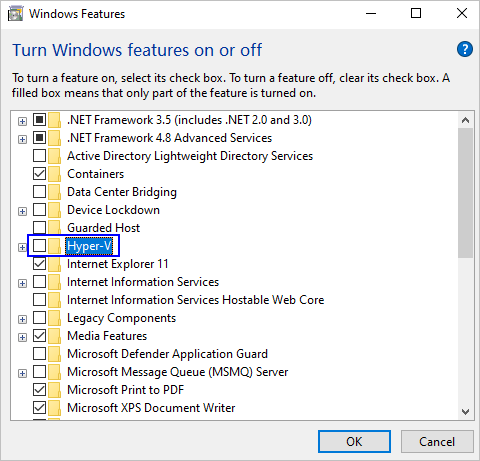Click the Containers folder icon
Screen dimensions: 480x461
click(x=54, y=174)
